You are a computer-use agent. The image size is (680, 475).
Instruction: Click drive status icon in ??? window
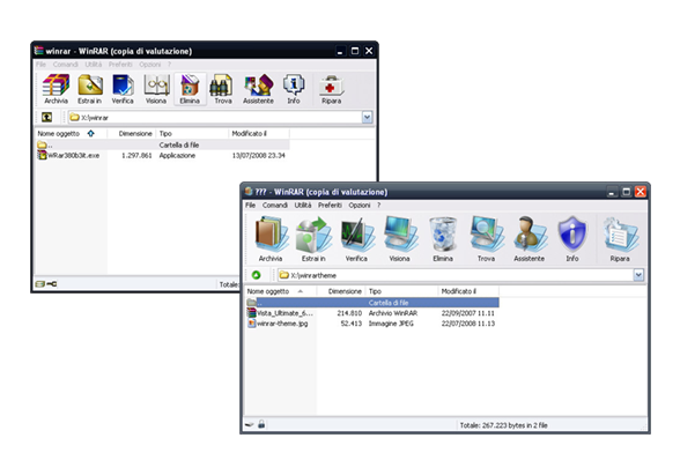[249, 425]
